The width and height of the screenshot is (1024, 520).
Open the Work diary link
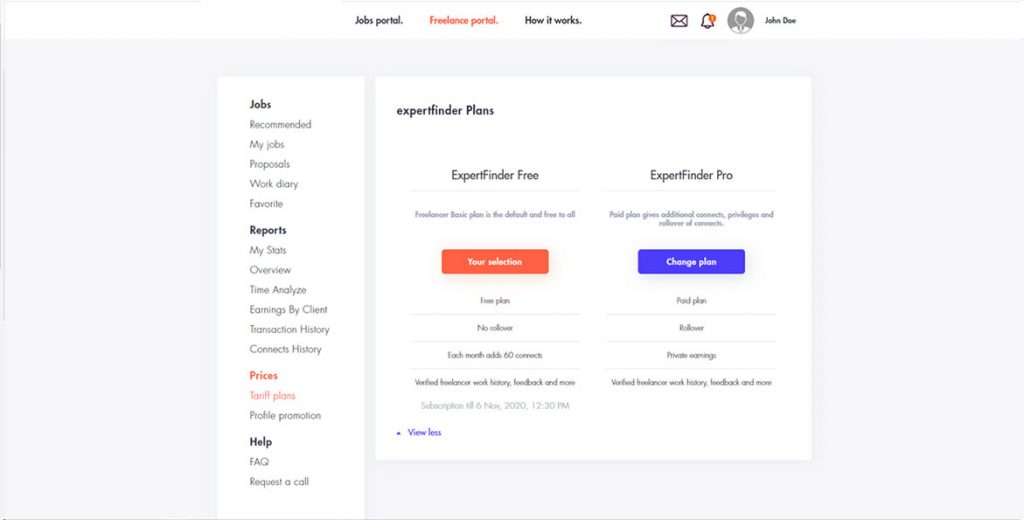tap(274, 184)
